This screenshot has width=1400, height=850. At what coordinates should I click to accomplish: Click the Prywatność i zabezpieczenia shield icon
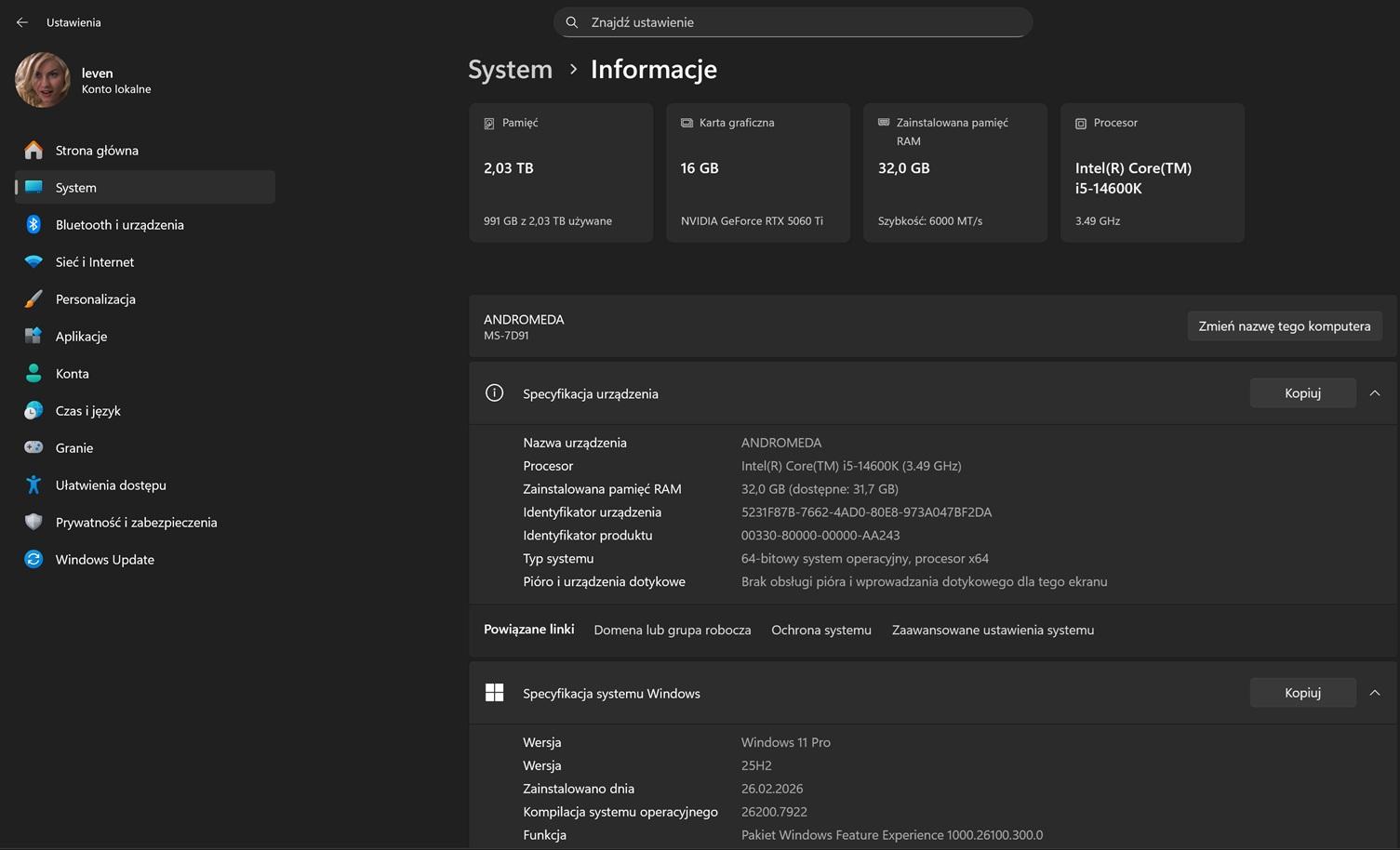click(33, 523)
